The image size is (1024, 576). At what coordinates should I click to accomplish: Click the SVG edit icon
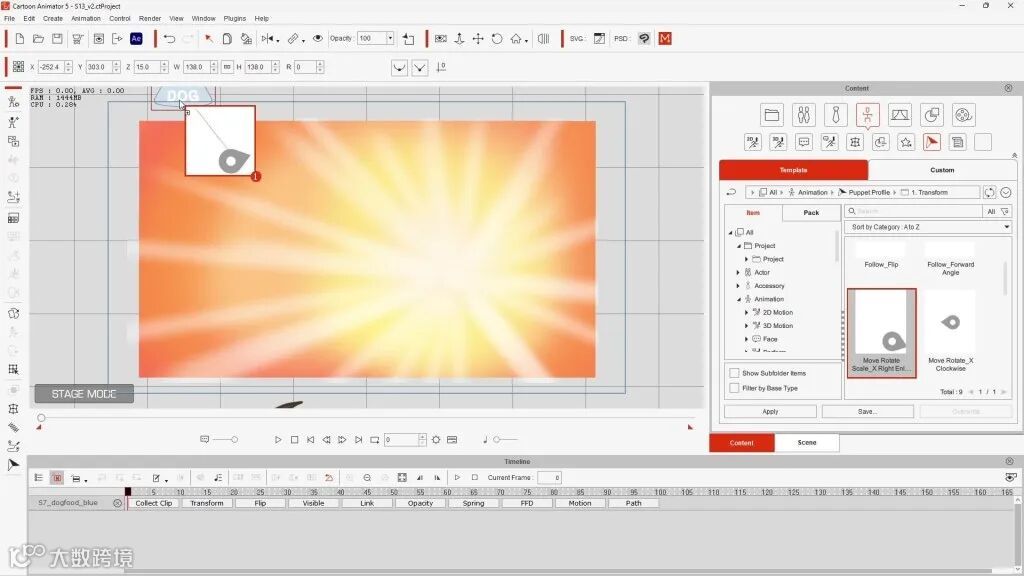click(x=599, y=39)
